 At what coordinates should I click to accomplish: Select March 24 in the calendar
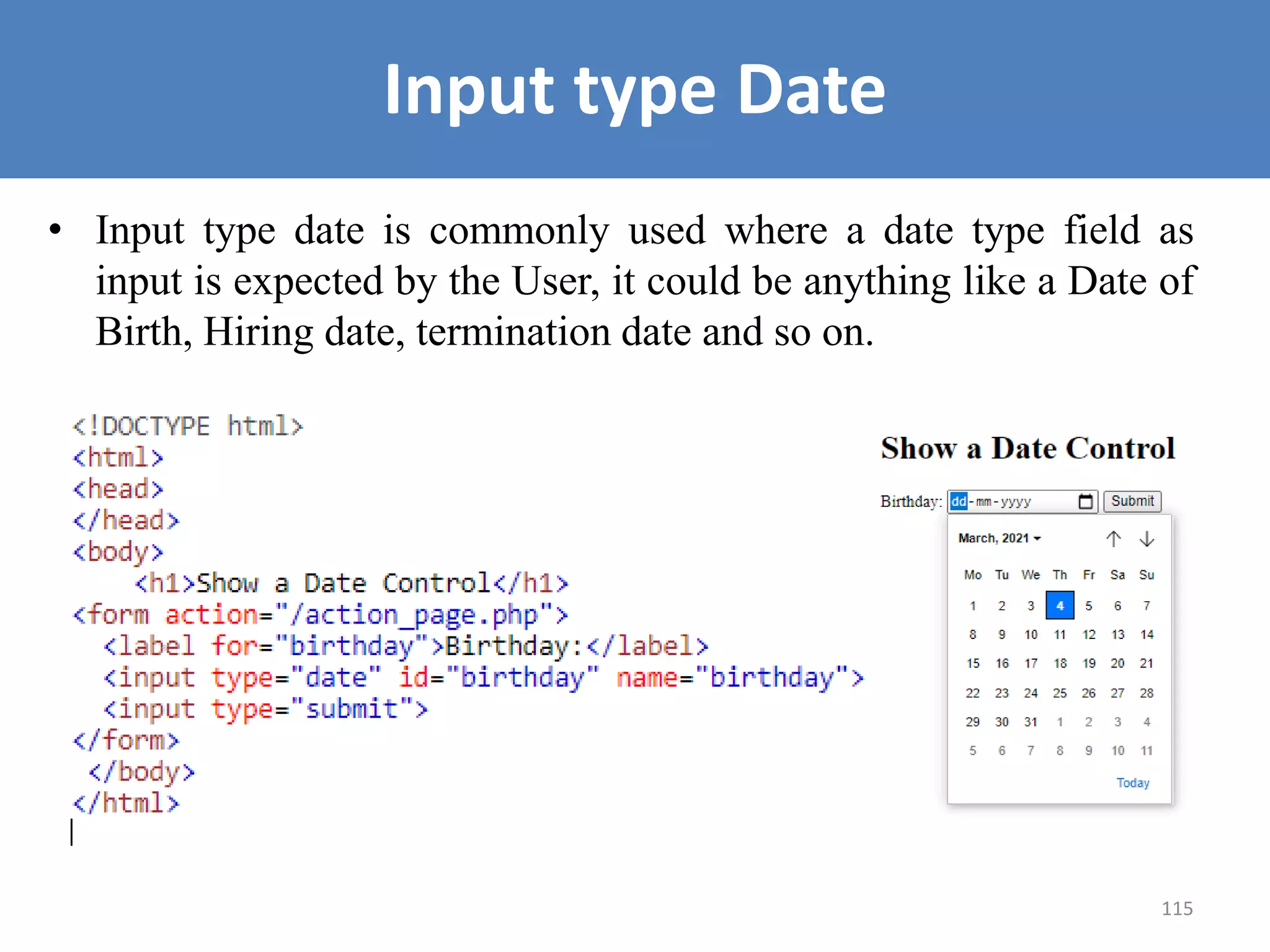click(x=1031, y=693)
